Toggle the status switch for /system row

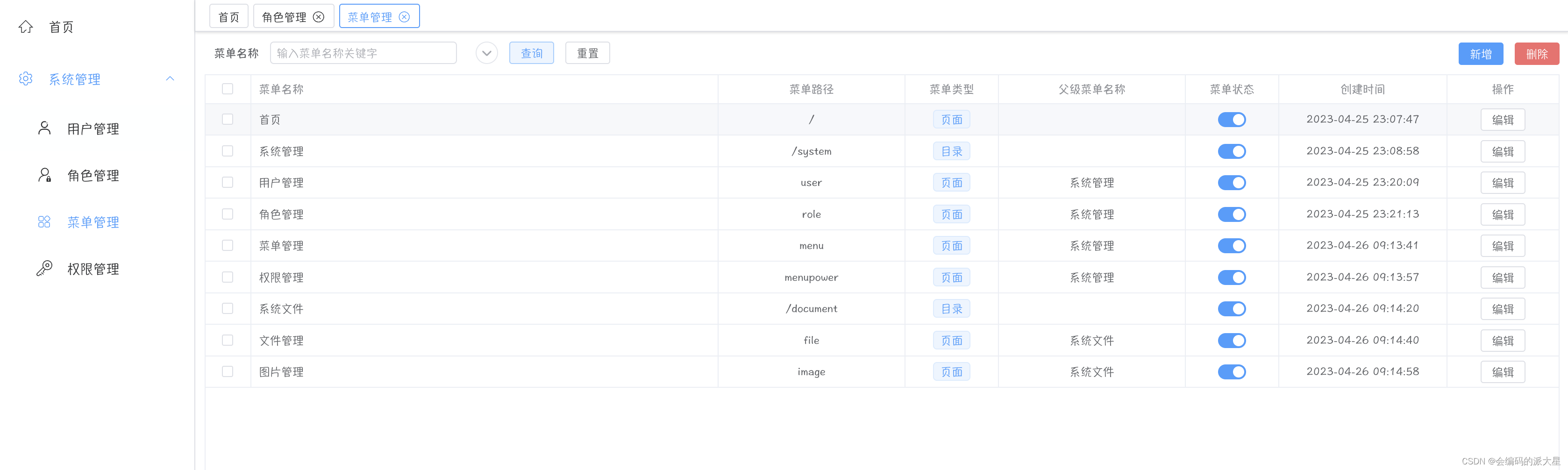tap(1232, 151)
